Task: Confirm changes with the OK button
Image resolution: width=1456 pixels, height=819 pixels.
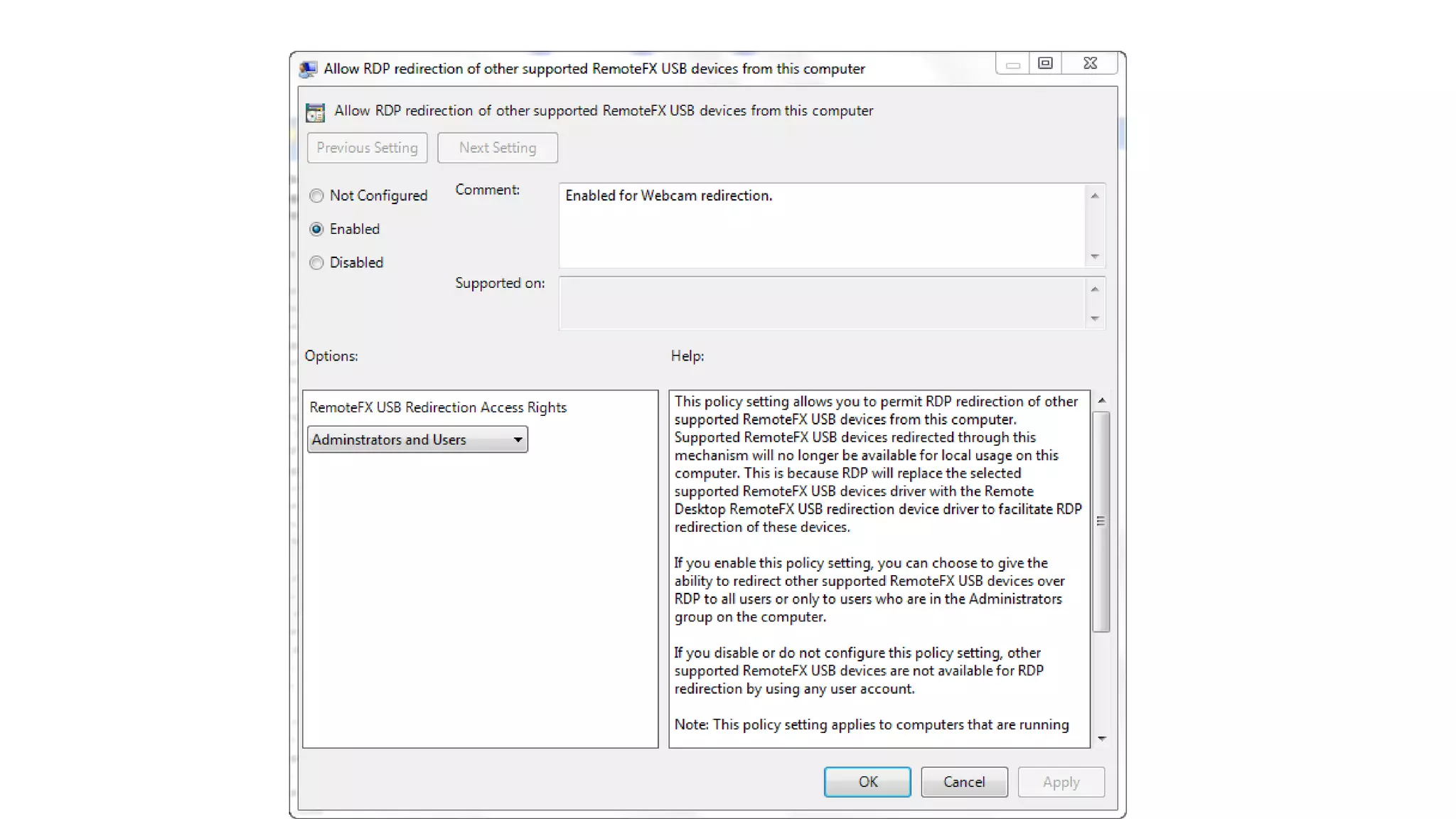Action: 867,782
